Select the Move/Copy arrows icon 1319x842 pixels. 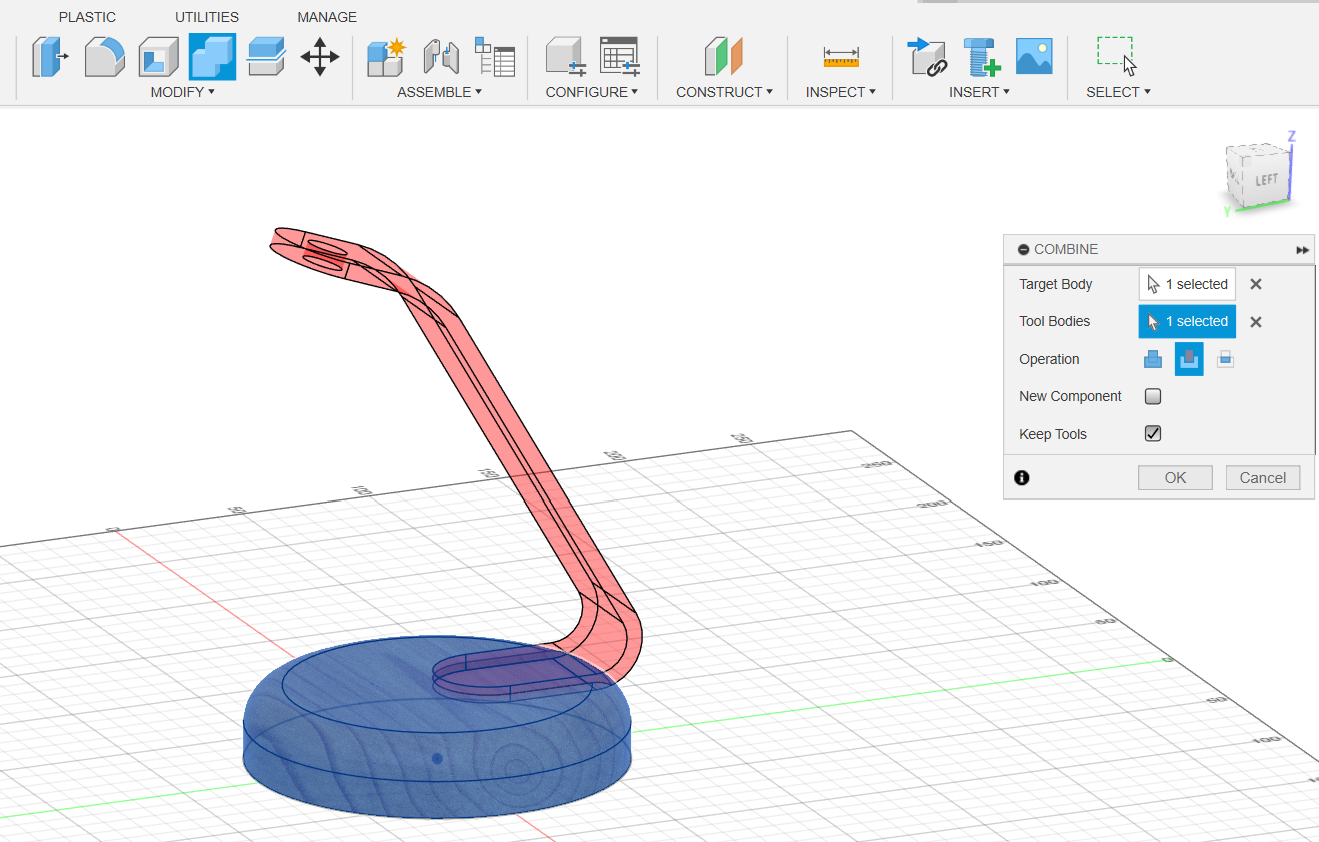pos(320,57)
